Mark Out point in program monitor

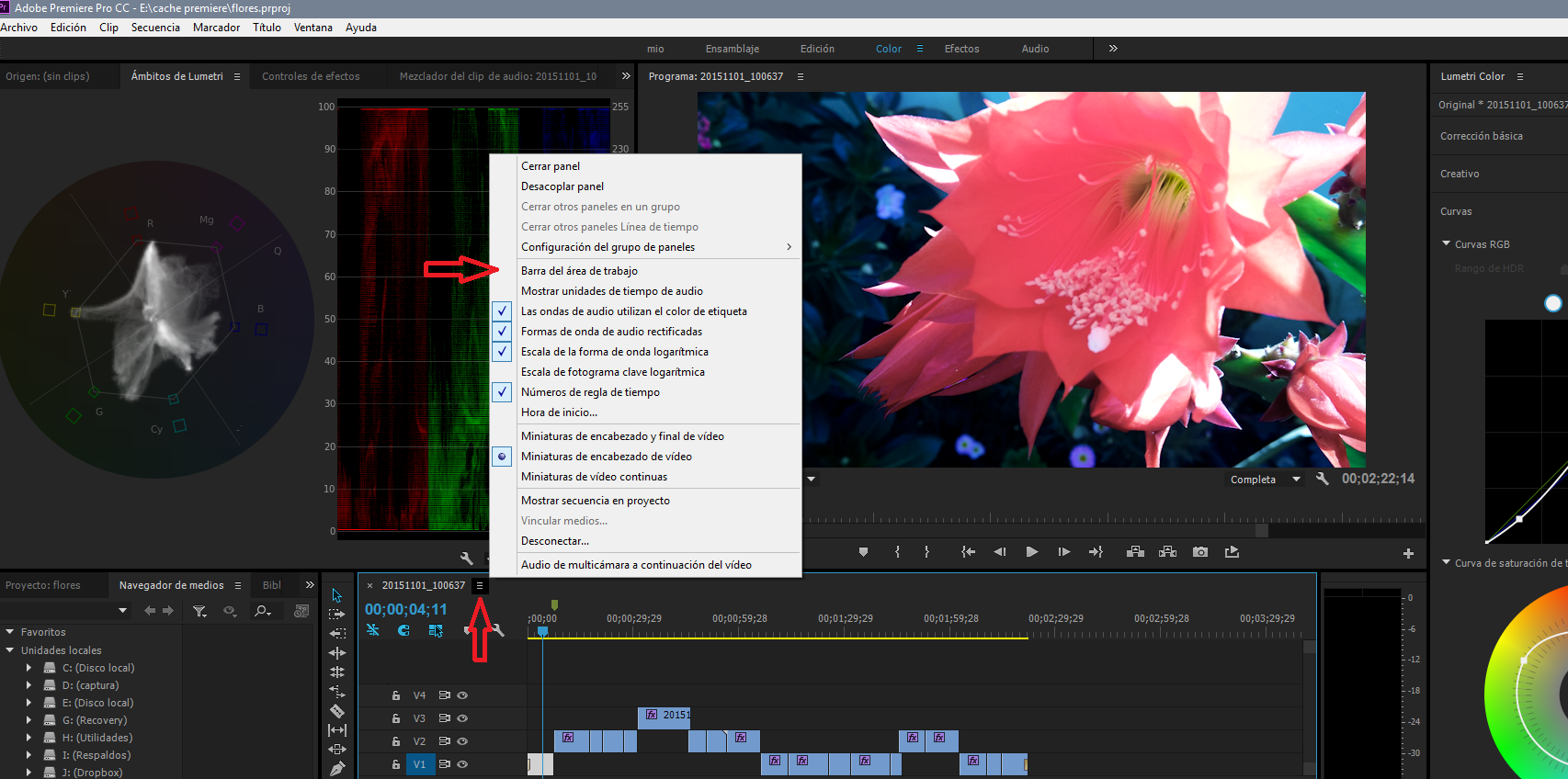[926, 552]
